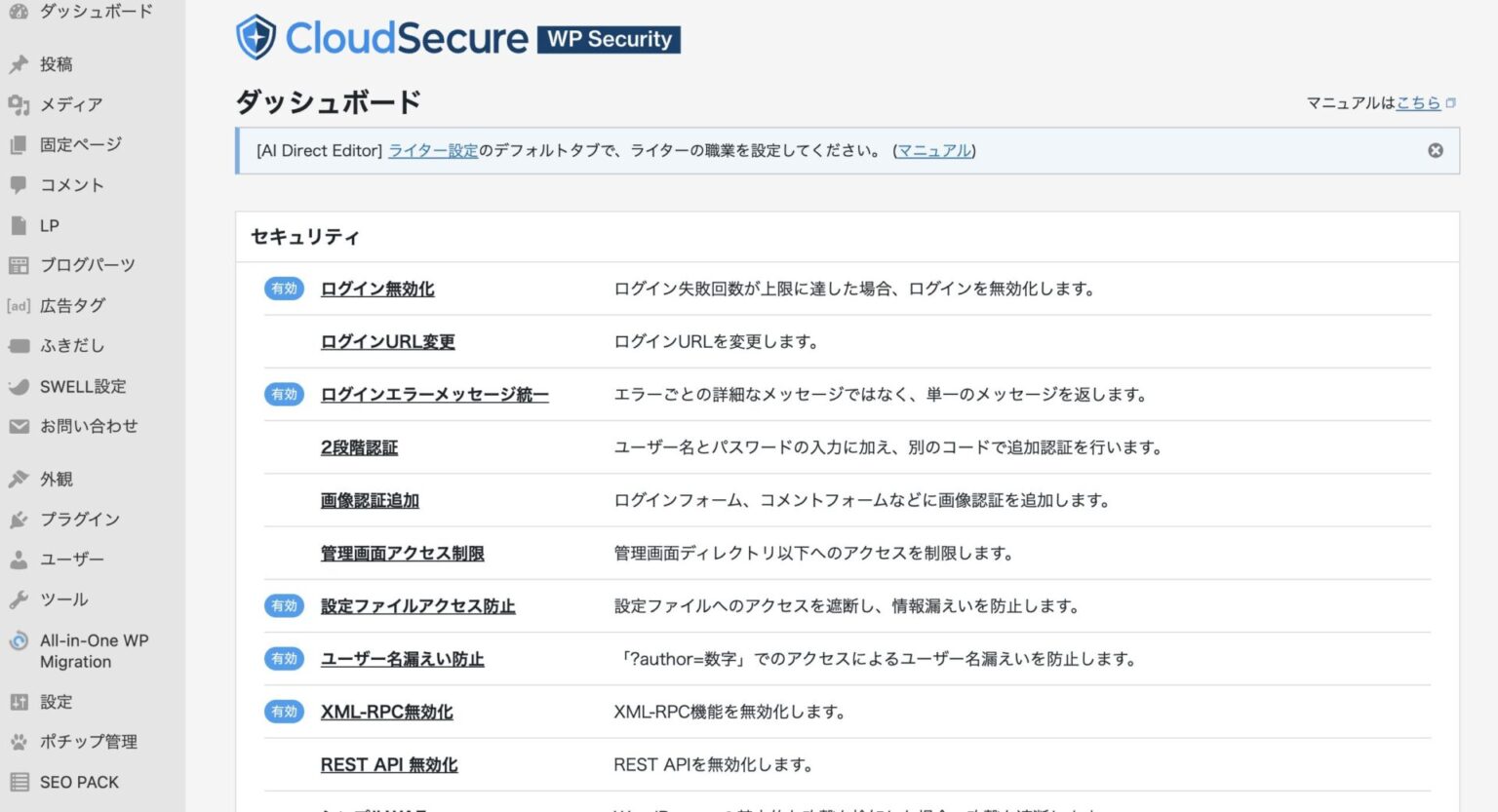The height and width of the screenshot is (812, 1498).
Task: Open the メディア sidebar icon
Action: pyautogui.click(x=18, y=104)
